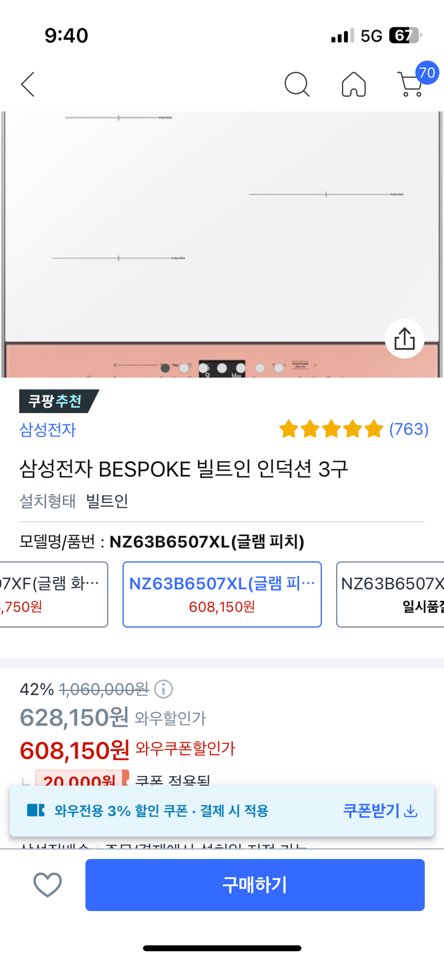
Task: Open the 763 reviews count
Action: (409, 429)
